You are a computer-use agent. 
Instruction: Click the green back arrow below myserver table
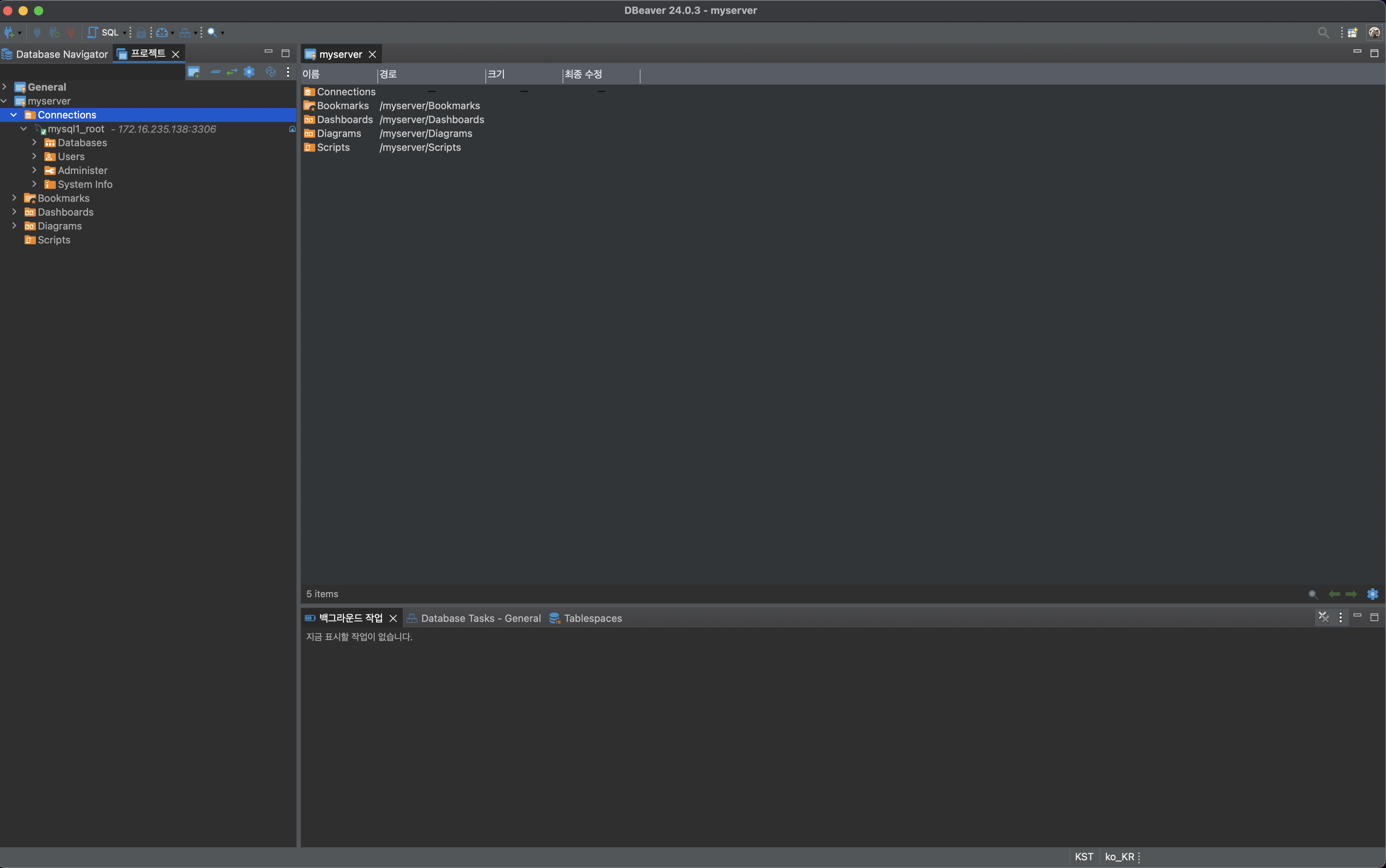pos(1334,594)
